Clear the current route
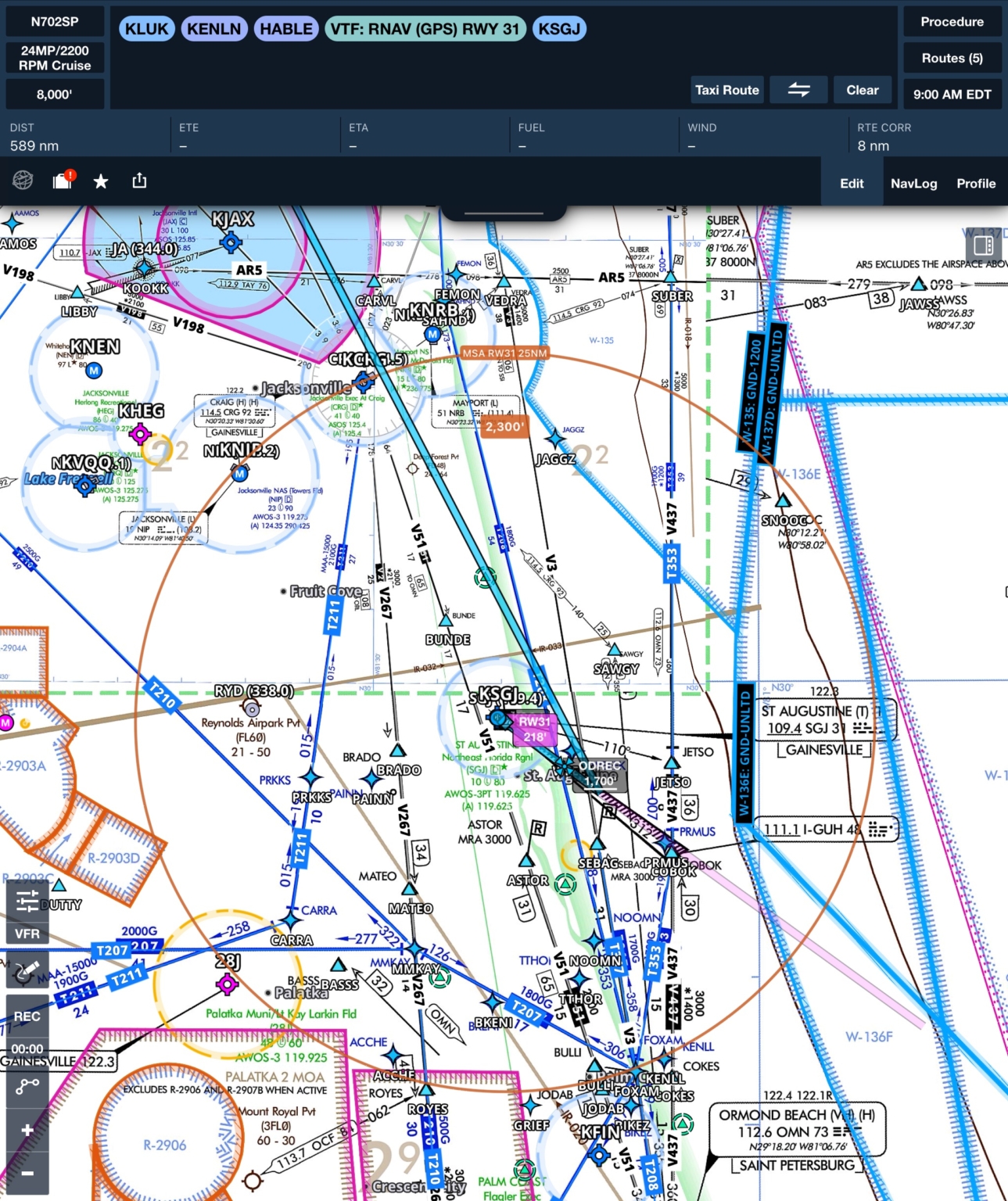 [862, 89]
